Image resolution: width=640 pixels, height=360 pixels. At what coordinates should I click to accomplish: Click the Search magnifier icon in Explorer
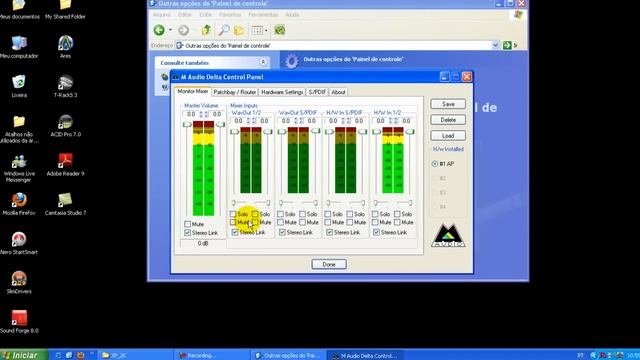pyautogui.click(x=224, y=30)
